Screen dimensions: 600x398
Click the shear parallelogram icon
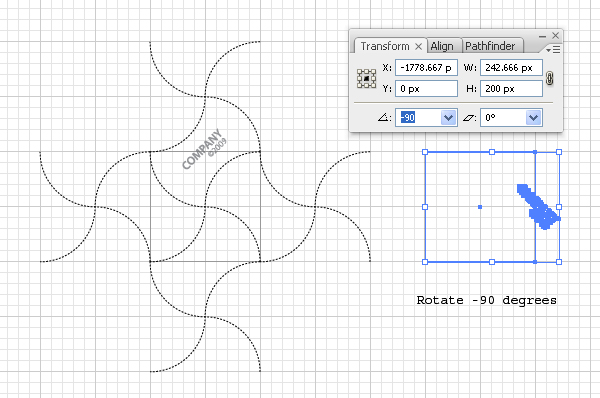pos(468,118)
